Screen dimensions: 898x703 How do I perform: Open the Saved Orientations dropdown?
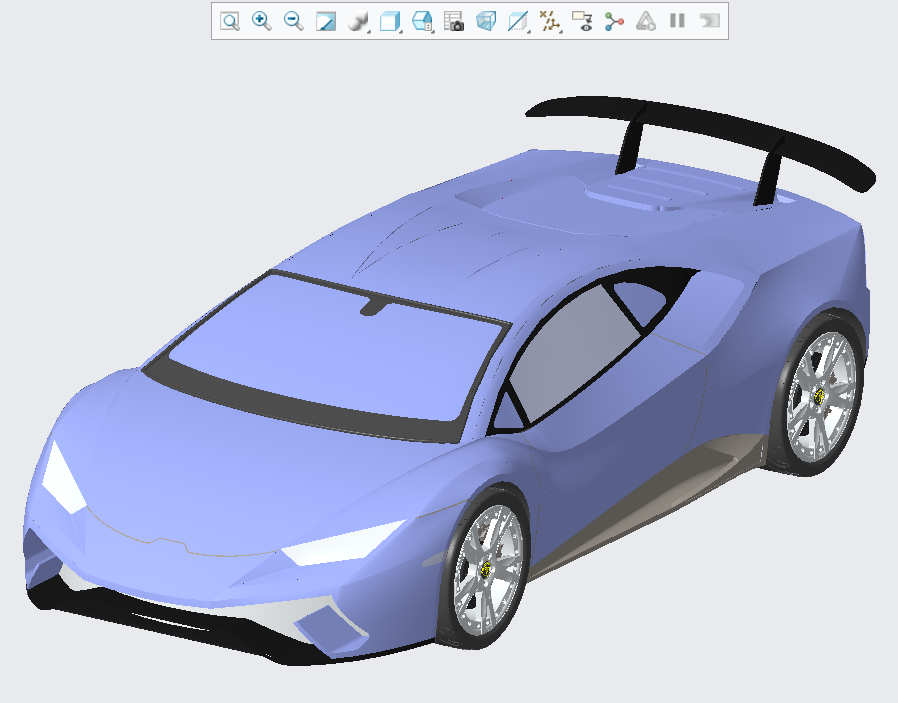click(423, 22)
